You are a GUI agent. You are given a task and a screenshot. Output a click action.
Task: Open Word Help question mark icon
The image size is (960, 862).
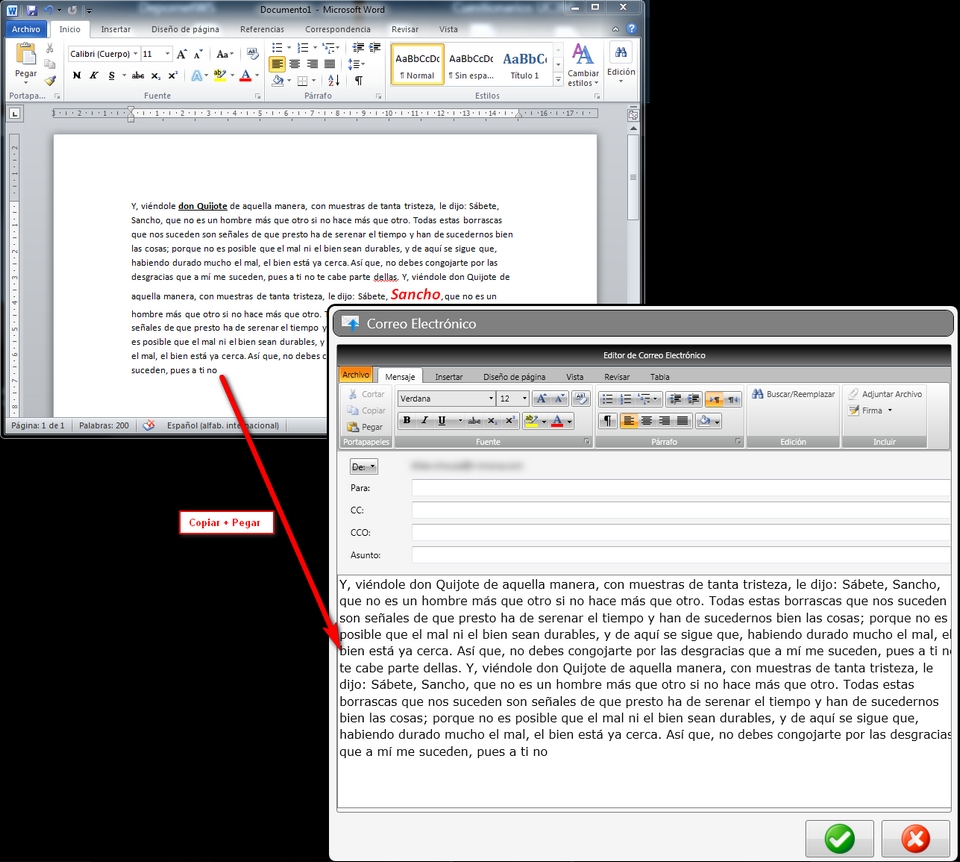click(x=632, y=29)
